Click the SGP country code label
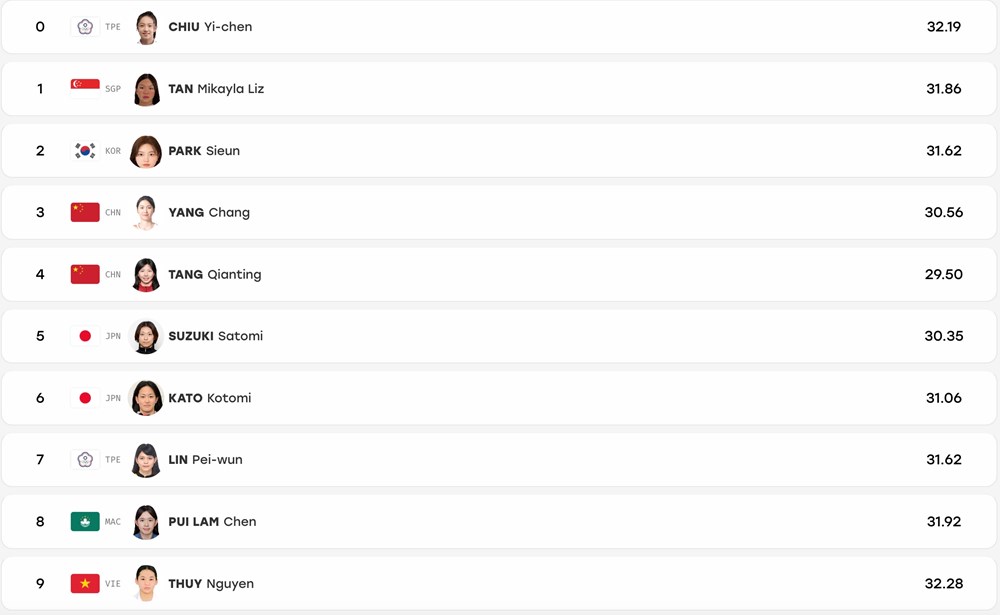 click(x=113, y=89)
